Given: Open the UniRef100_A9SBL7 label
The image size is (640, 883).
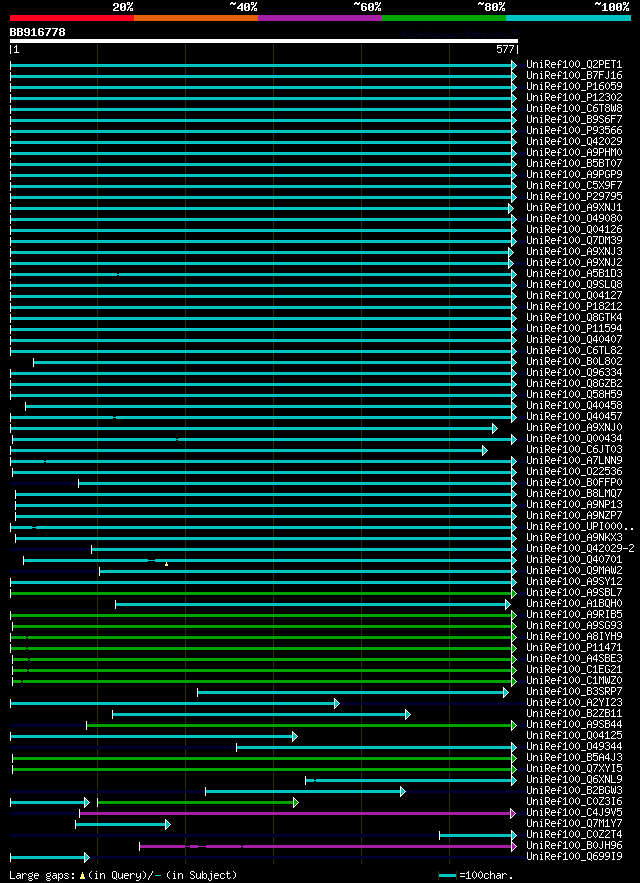Looking at the screenshot, I should 574,592.
